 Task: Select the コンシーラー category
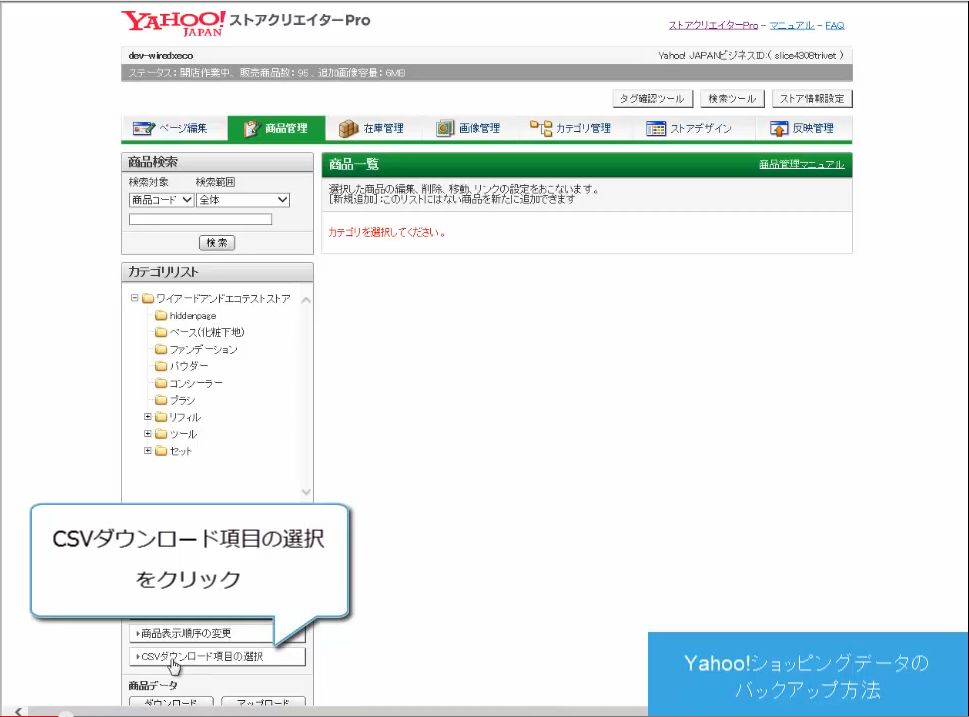pos(196,383)
